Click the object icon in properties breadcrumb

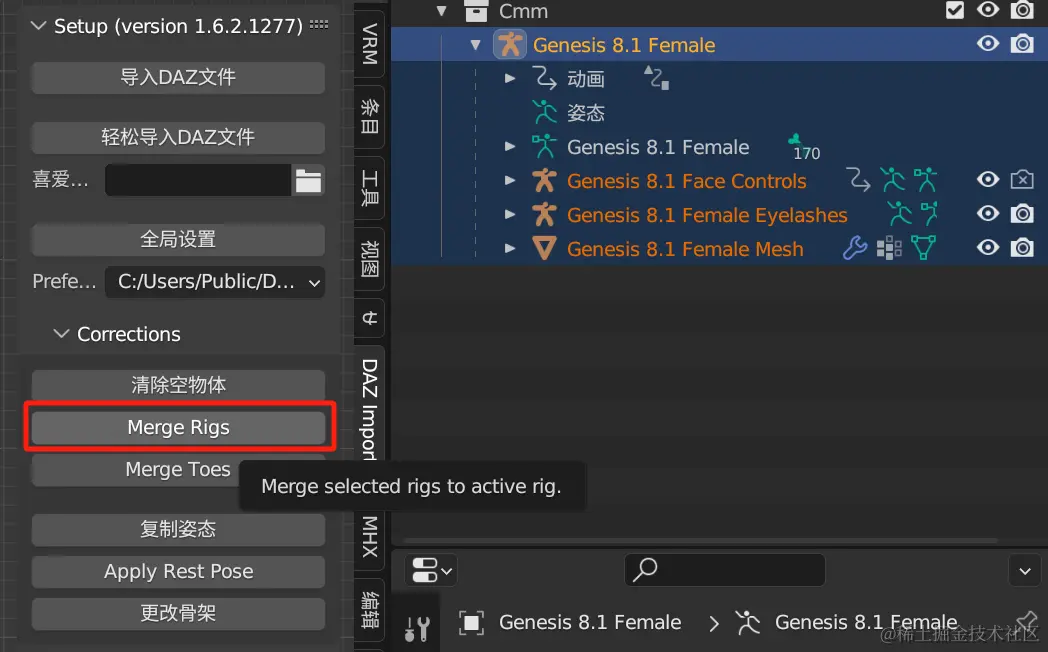click(471, 623)
